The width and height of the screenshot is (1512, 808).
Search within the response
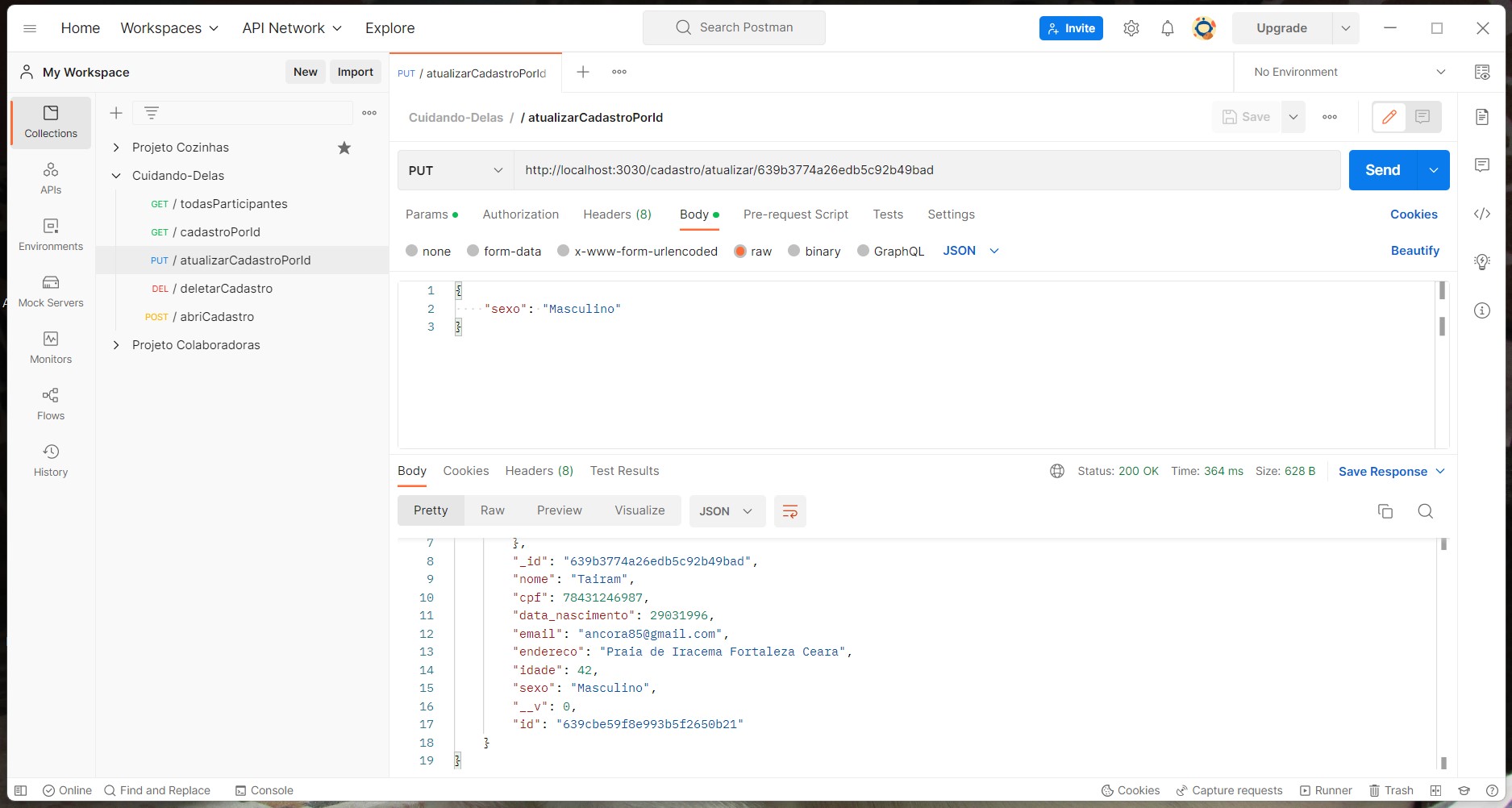pyautogui.click(x=1425, y=511)
